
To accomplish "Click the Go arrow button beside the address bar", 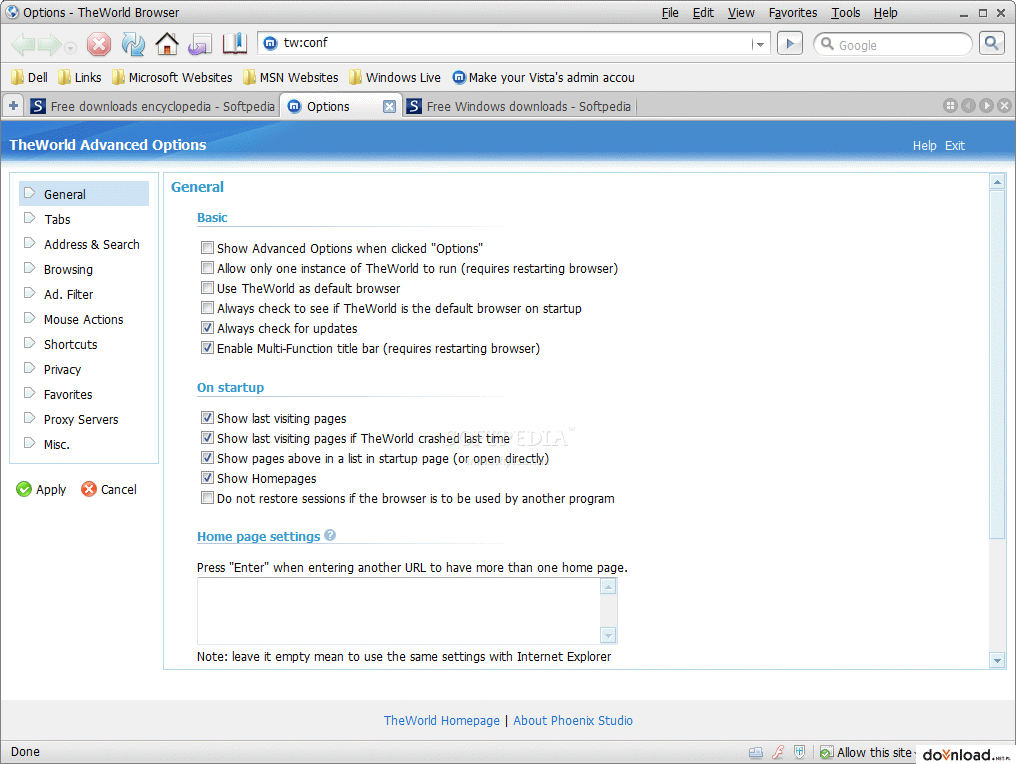I will tap(789, 43).
